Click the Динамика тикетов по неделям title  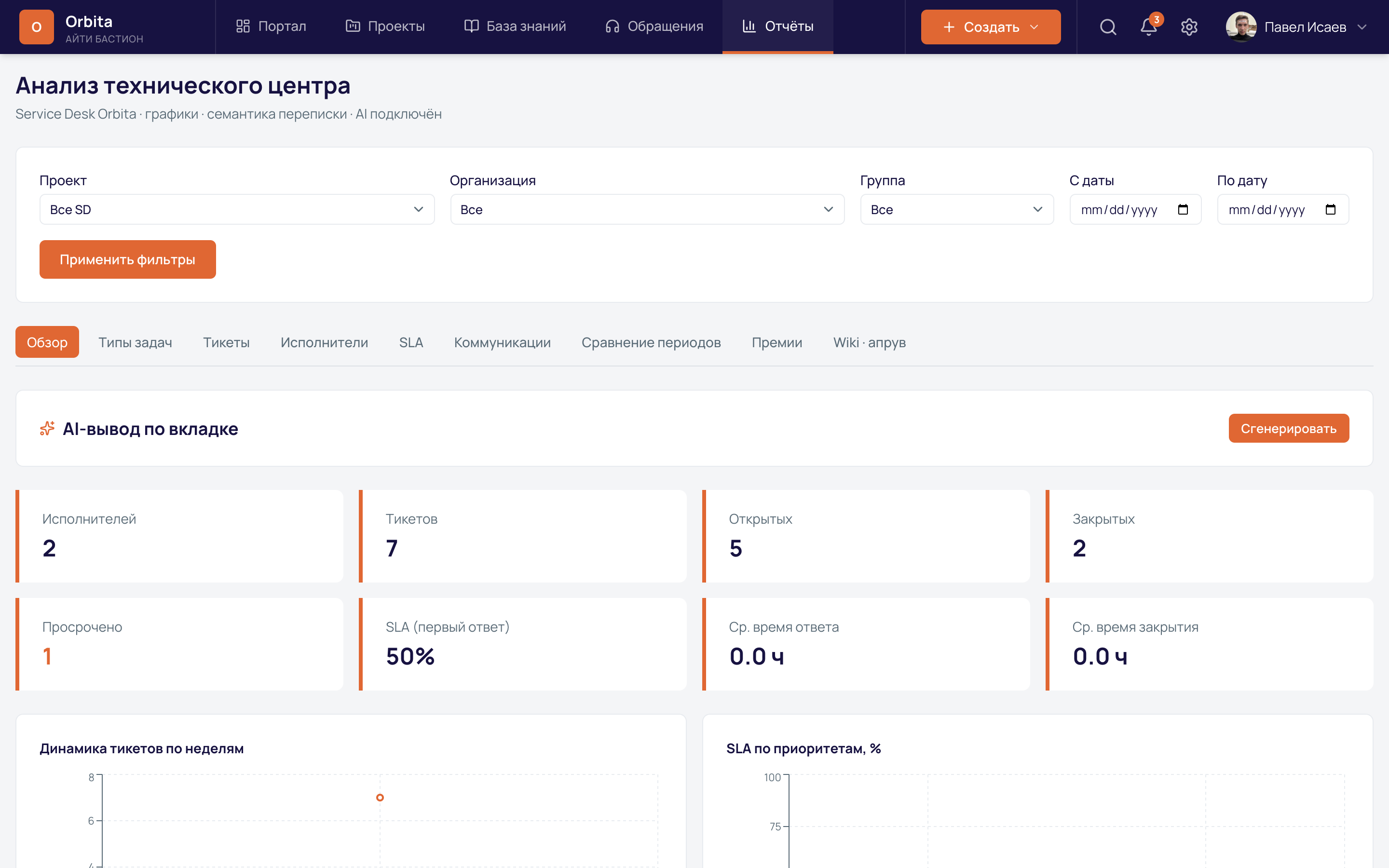[x=142, y=748]
